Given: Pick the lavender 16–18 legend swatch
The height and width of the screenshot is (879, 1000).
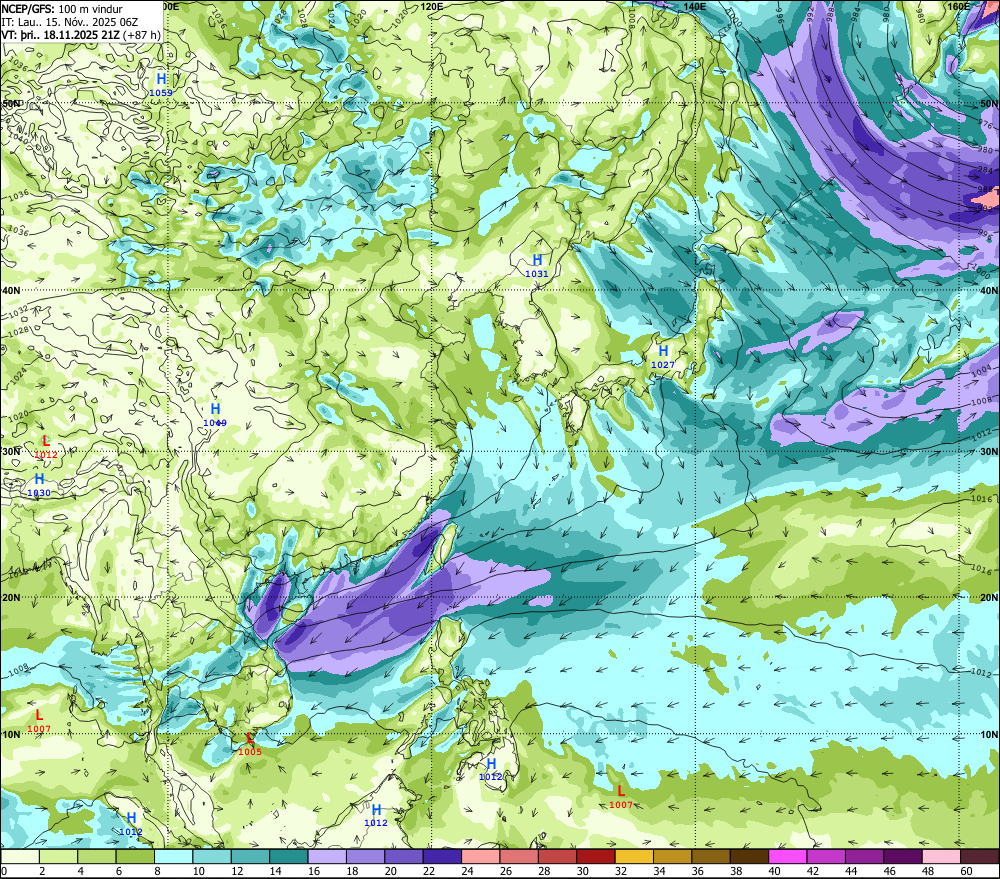Looking at the screenshot, I should 327,856.
